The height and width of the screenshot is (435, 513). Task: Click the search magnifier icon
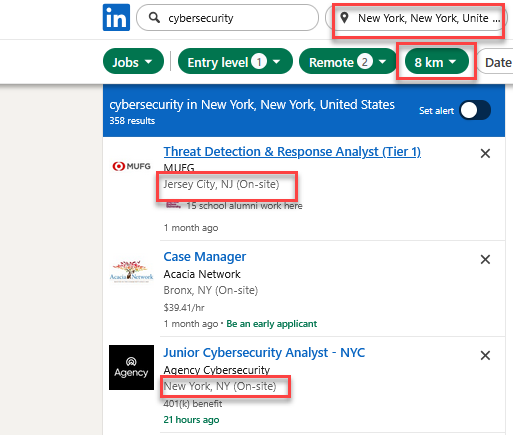coord(154,17)
